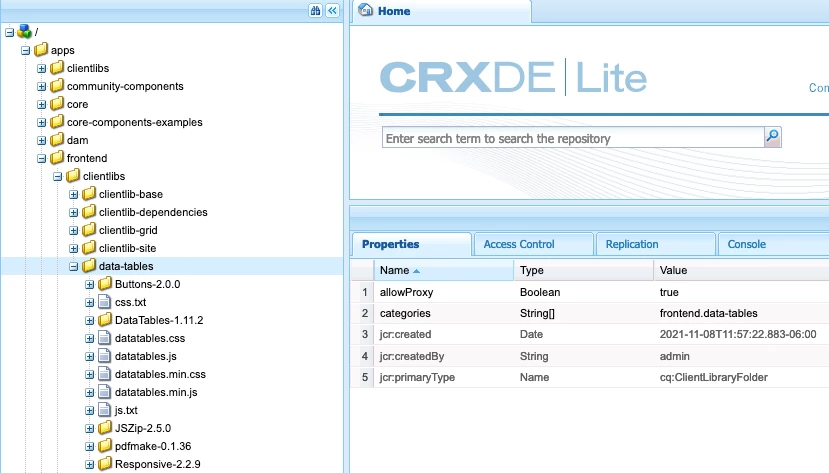Open the Replication tab
This screenshot has height=473, width=829.
click(656, 244)
